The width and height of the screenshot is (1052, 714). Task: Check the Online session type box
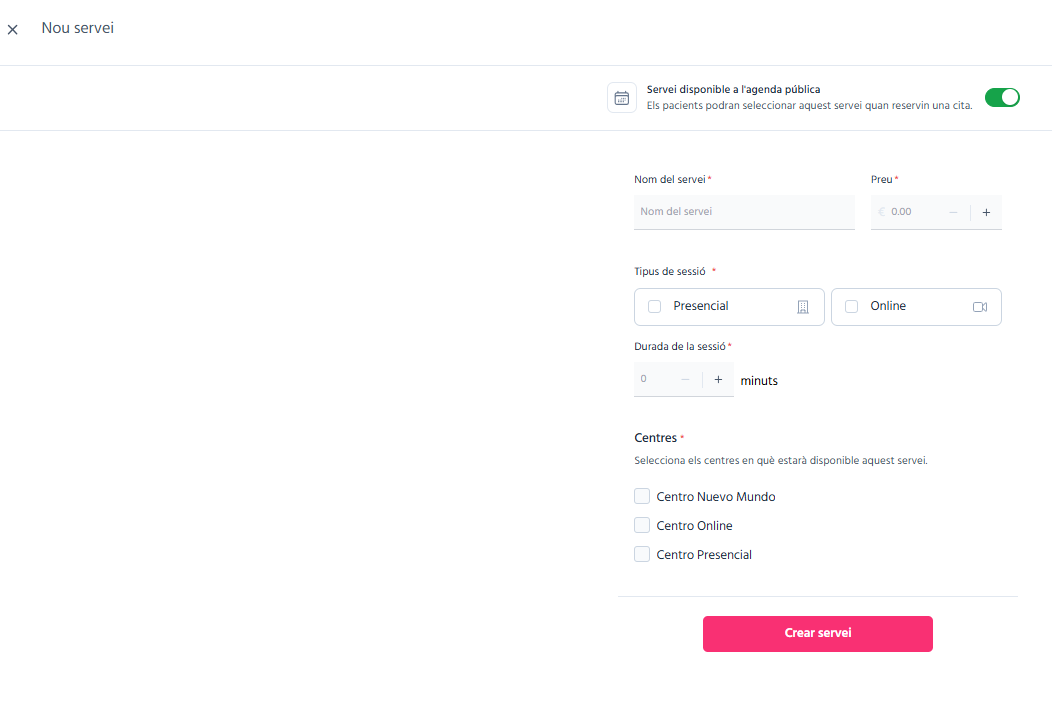tap(851, 307)
